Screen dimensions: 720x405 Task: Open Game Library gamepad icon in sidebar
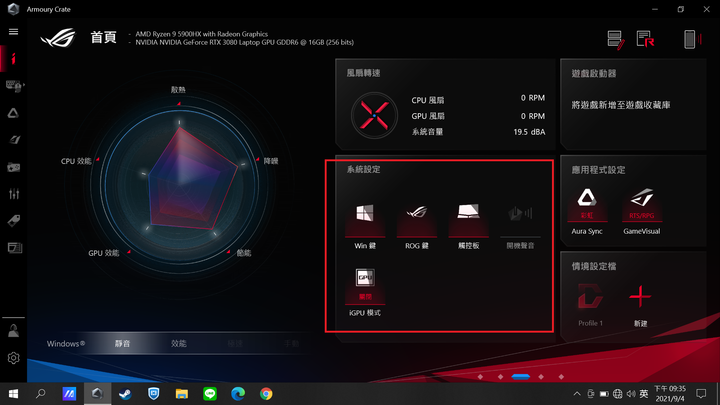click(x=13, y=167)
